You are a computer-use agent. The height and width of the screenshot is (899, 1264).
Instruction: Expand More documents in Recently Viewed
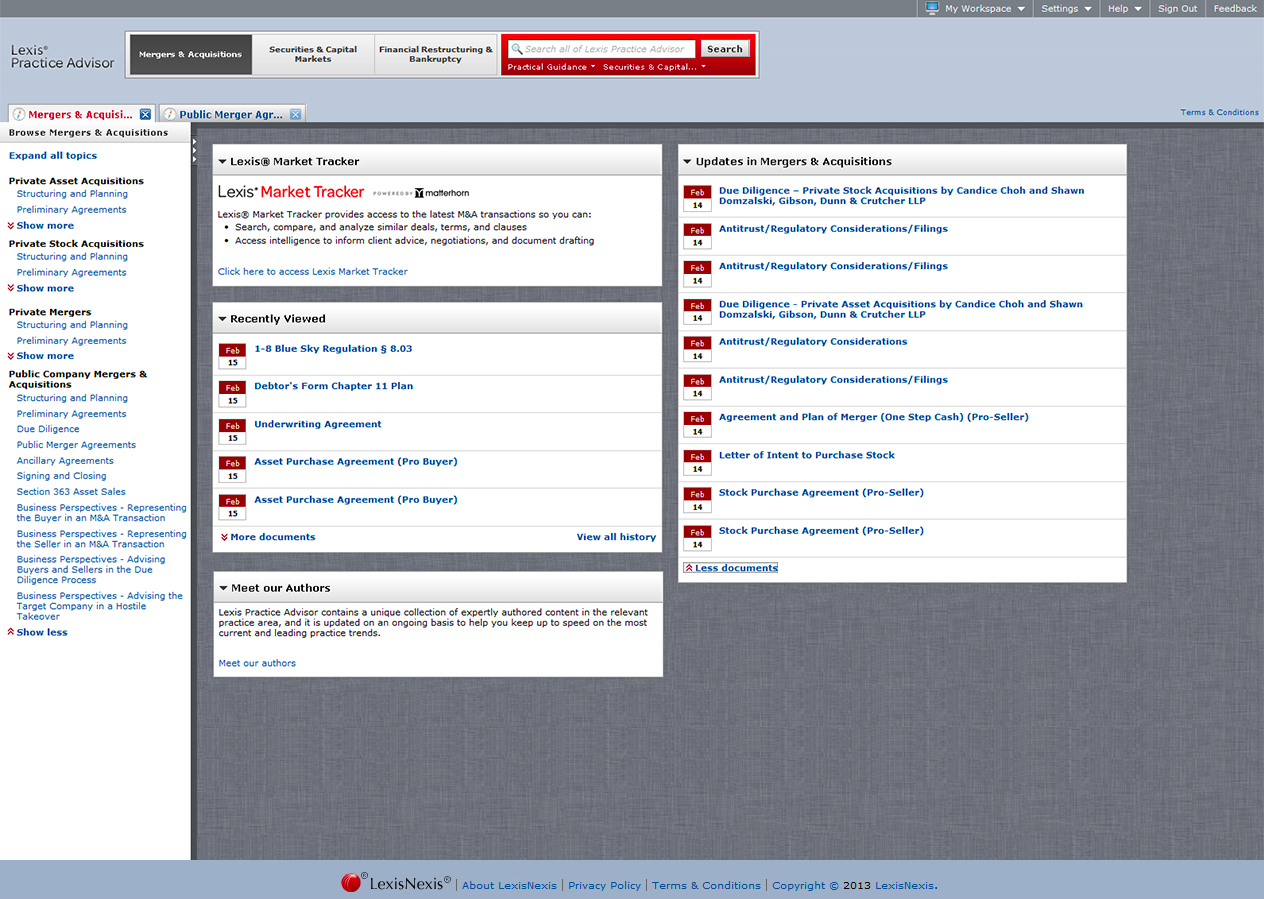pyautogui.click(x=268, y=537)
